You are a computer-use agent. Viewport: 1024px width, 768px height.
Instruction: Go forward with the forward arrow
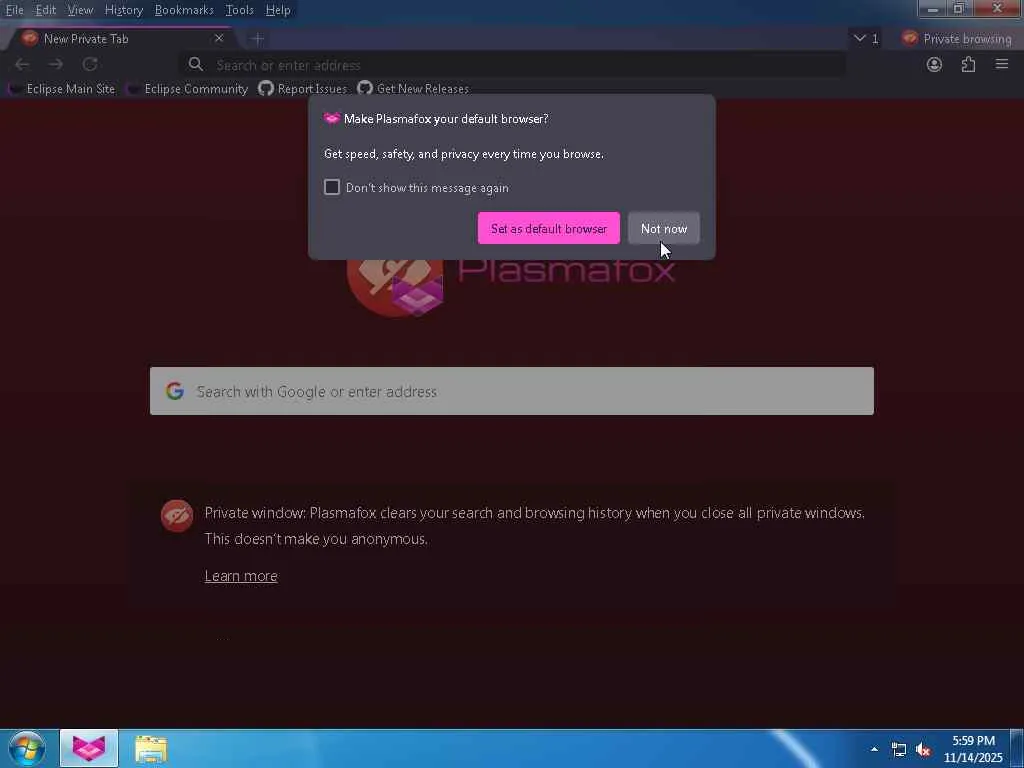point(56,64)
